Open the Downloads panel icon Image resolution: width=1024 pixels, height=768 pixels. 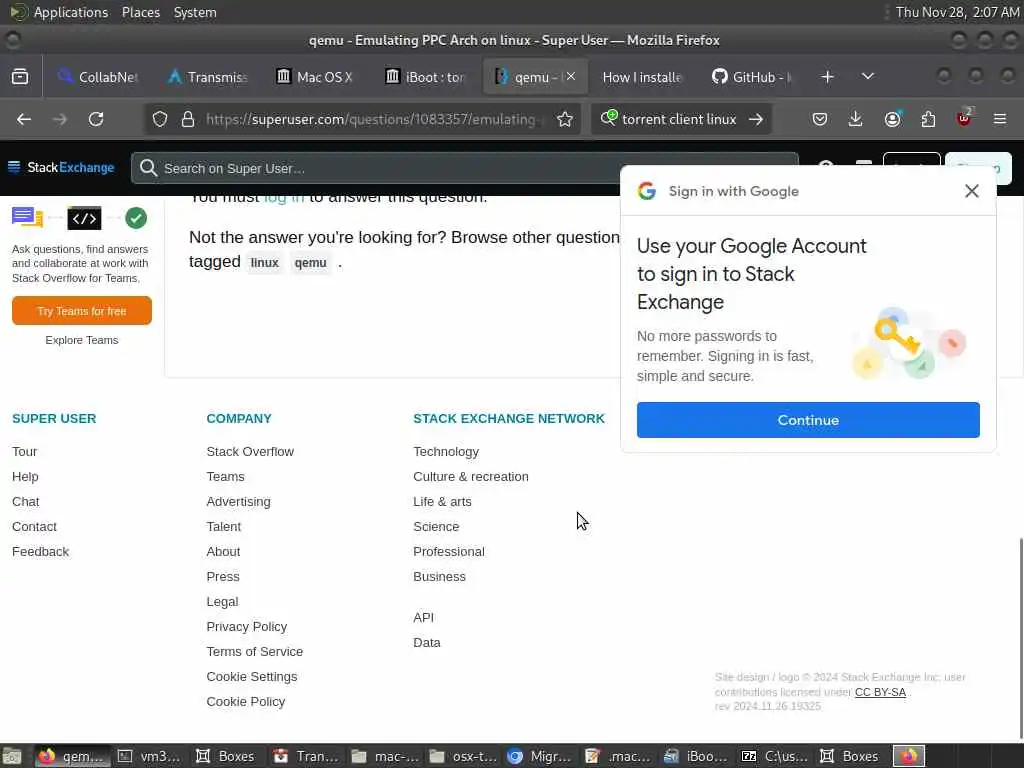[856, 120]
